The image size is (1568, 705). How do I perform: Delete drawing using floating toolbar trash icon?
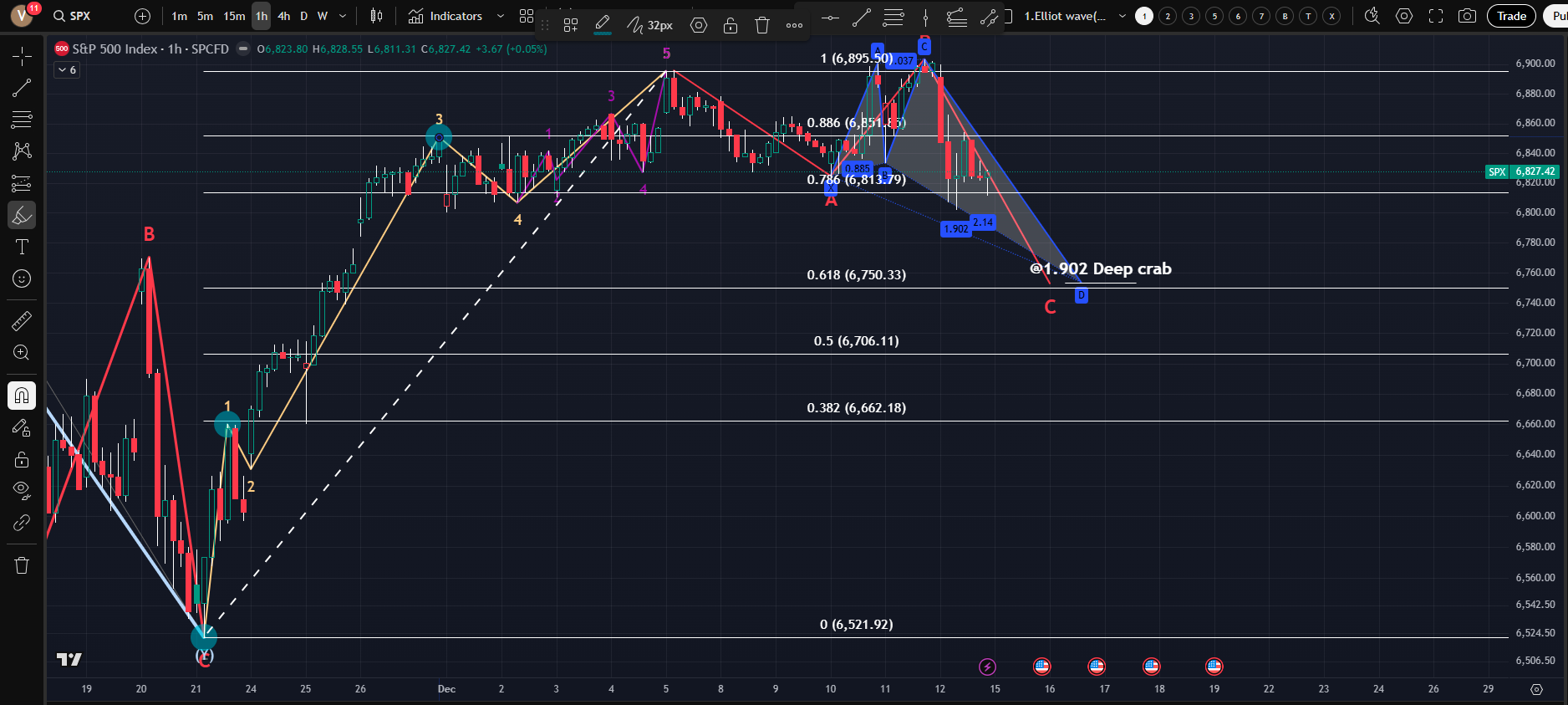[x=761, y=25]
